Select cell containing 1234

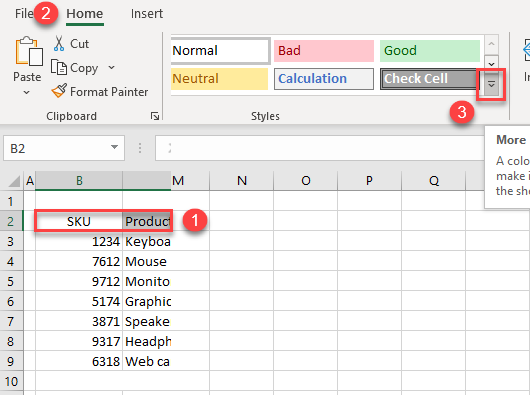point(79,241)
